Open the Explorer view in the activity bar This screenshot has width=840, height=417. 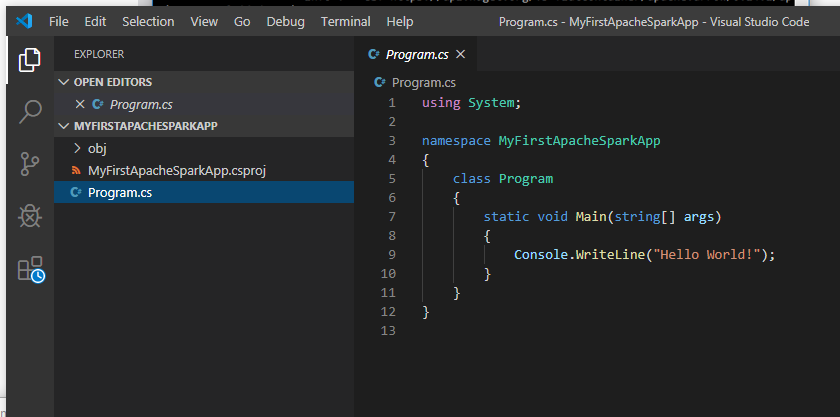point(29,59)
